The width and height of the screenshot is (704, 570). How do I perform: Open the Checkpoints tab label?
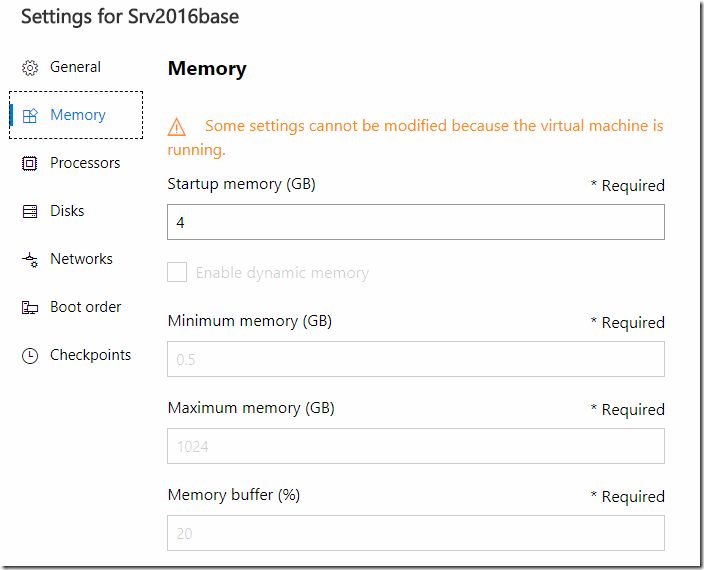90,355
